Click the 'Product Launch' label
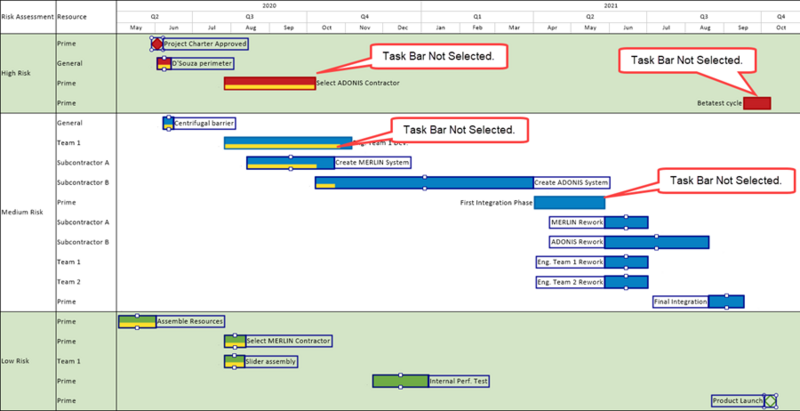The height and width of the screenshot is (411, 800). (738, 401)
